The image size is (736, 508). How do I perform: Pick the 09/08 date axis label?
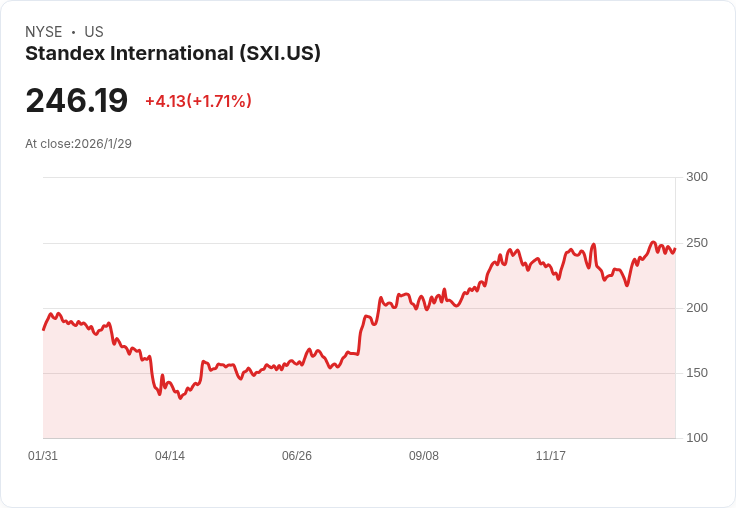pyautogui.click(x=424, y=456)
